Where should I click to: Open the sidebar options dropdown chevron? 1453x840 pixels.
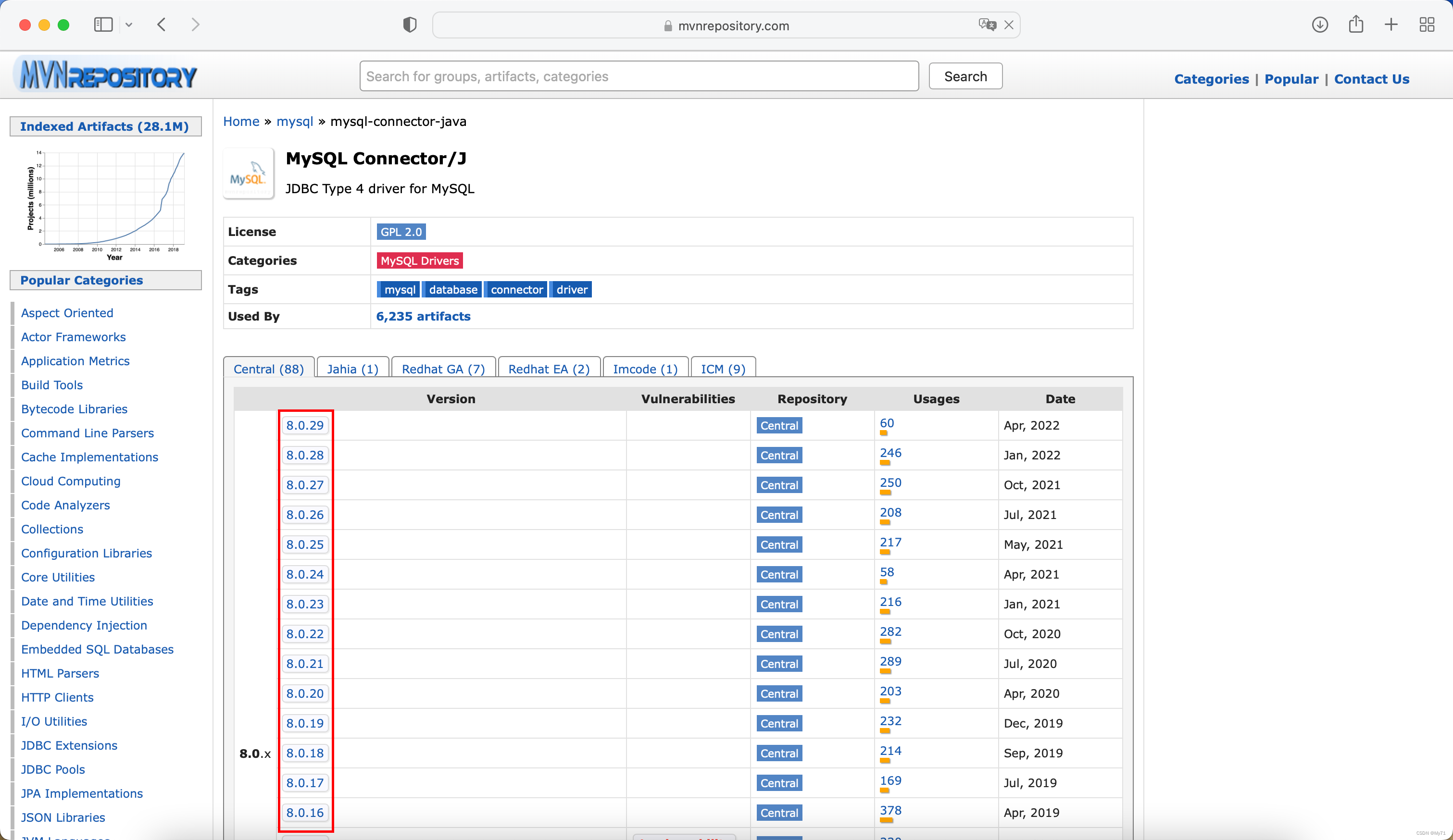click(128, 25)
